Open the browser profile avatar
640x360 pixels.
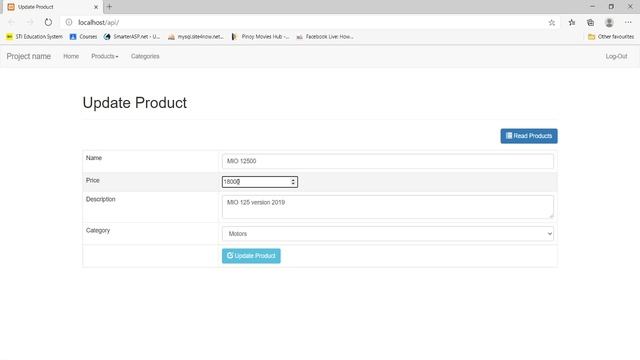coord(609,22)
